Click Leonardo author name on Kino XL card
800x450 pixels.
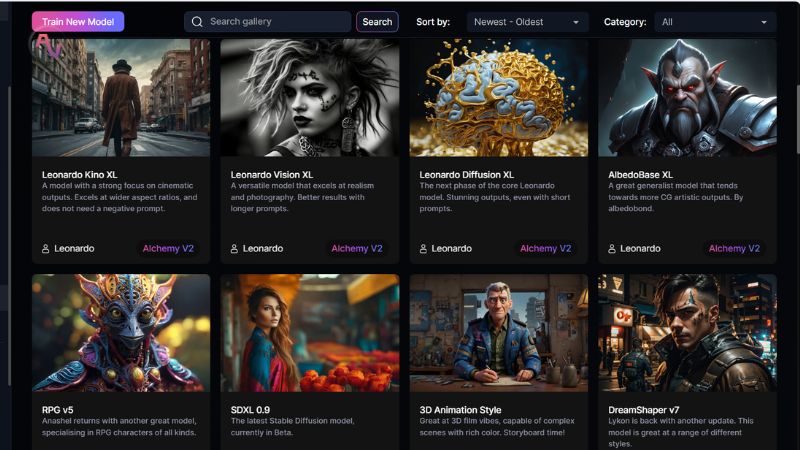pyautogui.click(x=74, y=248)
